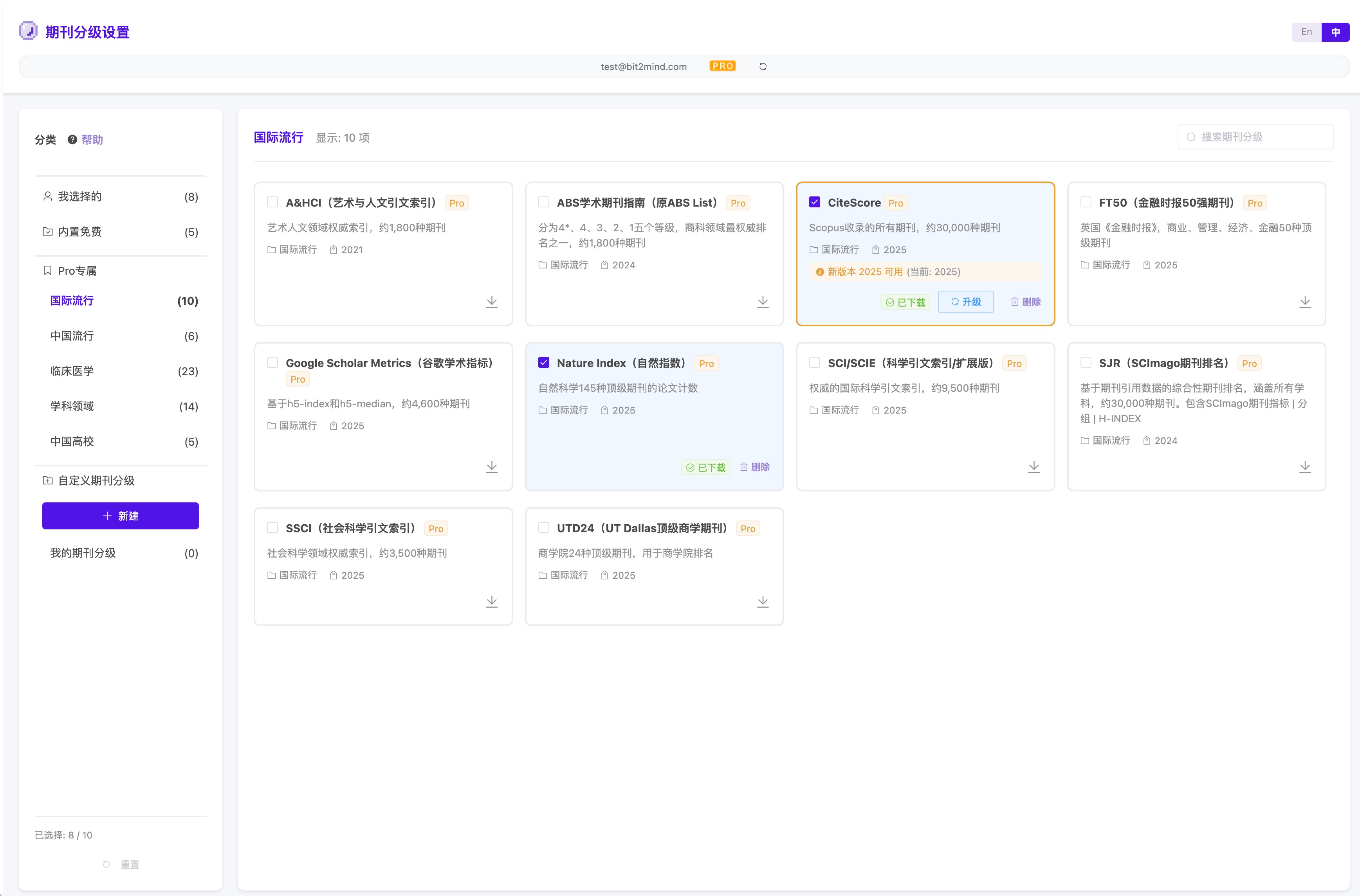Uncheck Nature Index checkbox

coord(544,362)
